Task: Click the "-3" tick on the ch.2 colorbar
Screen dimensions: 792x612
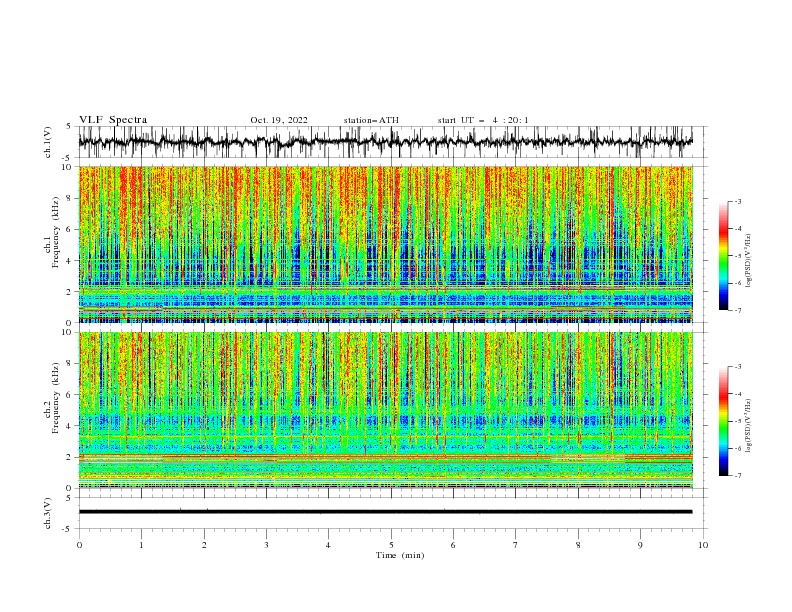Action: [738, 367]
